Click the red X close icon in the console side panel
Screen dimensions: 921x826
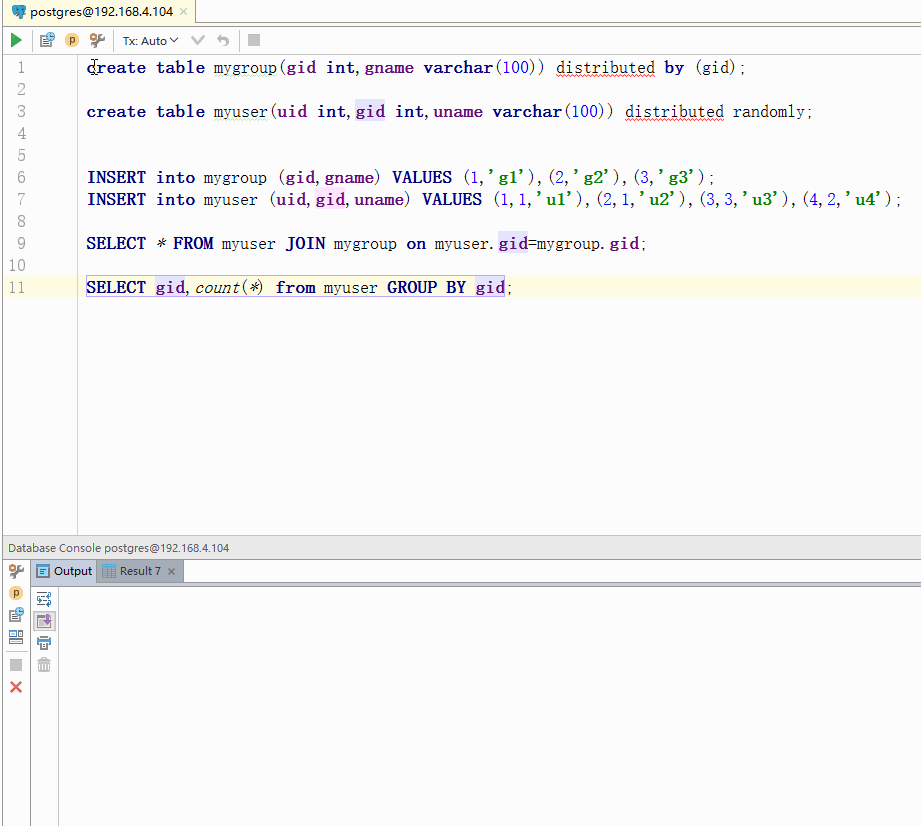16,687
